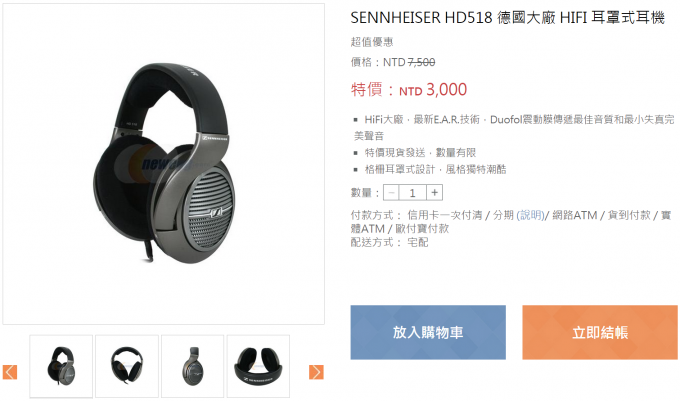The width and height of the screenshot is (680, 401).
Task: Click the SENNHEISER HD518 product title
Action: coord(507,18)
